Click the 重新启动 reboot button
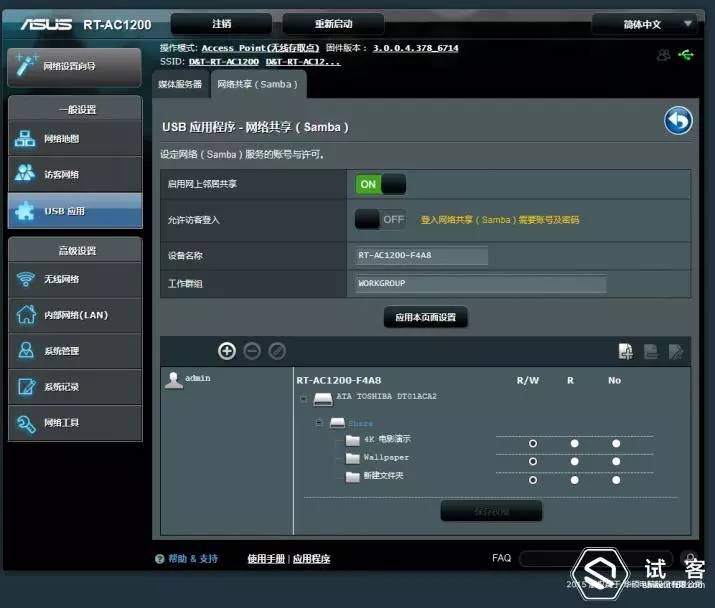Viewport: 715px width, 608px height. pyautogui.click(x=333, y=24)
